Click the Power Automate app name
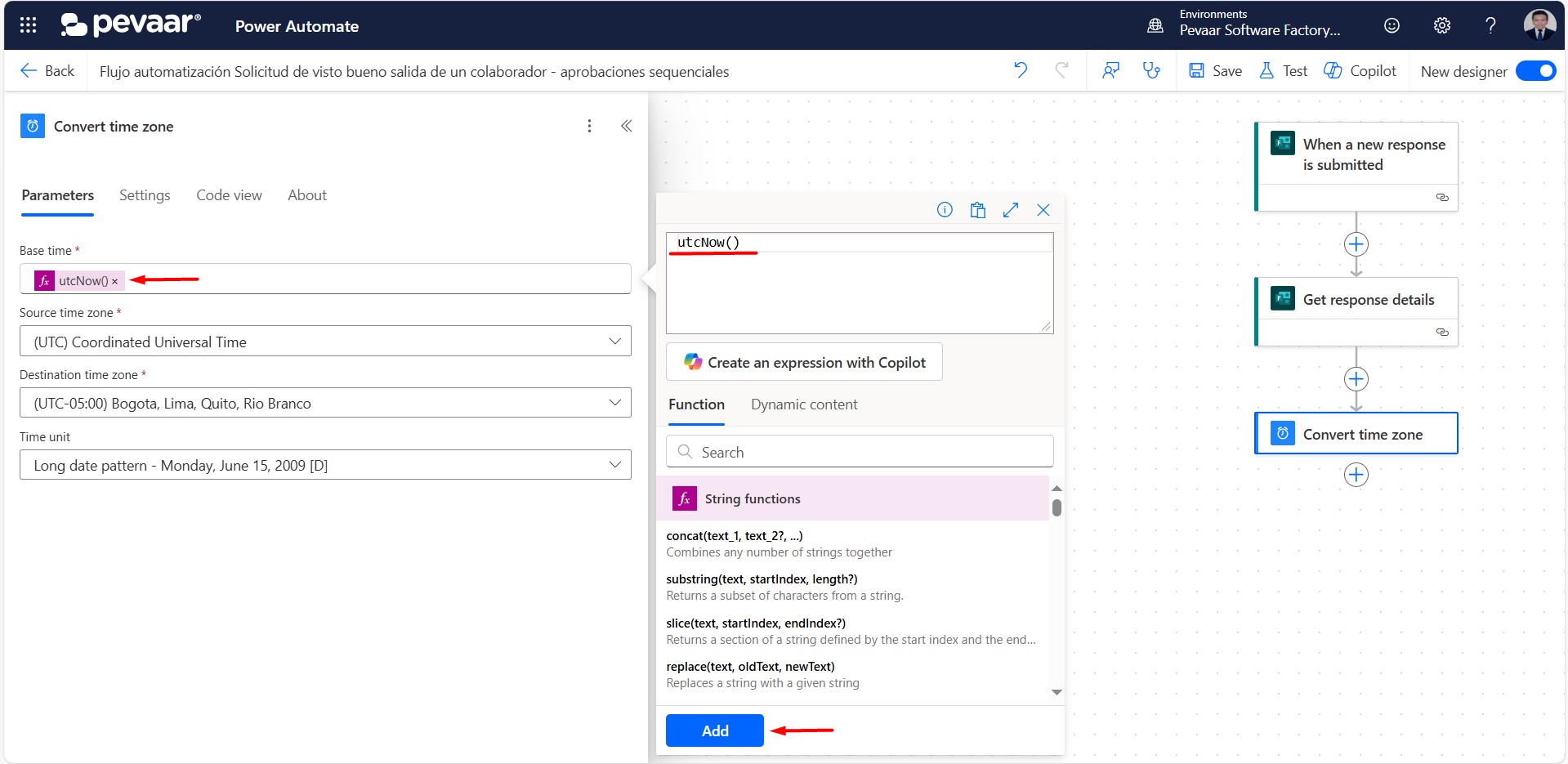The height and width of the screenshot is (764, 1568). pyautogui.click(x=297, y=26)
